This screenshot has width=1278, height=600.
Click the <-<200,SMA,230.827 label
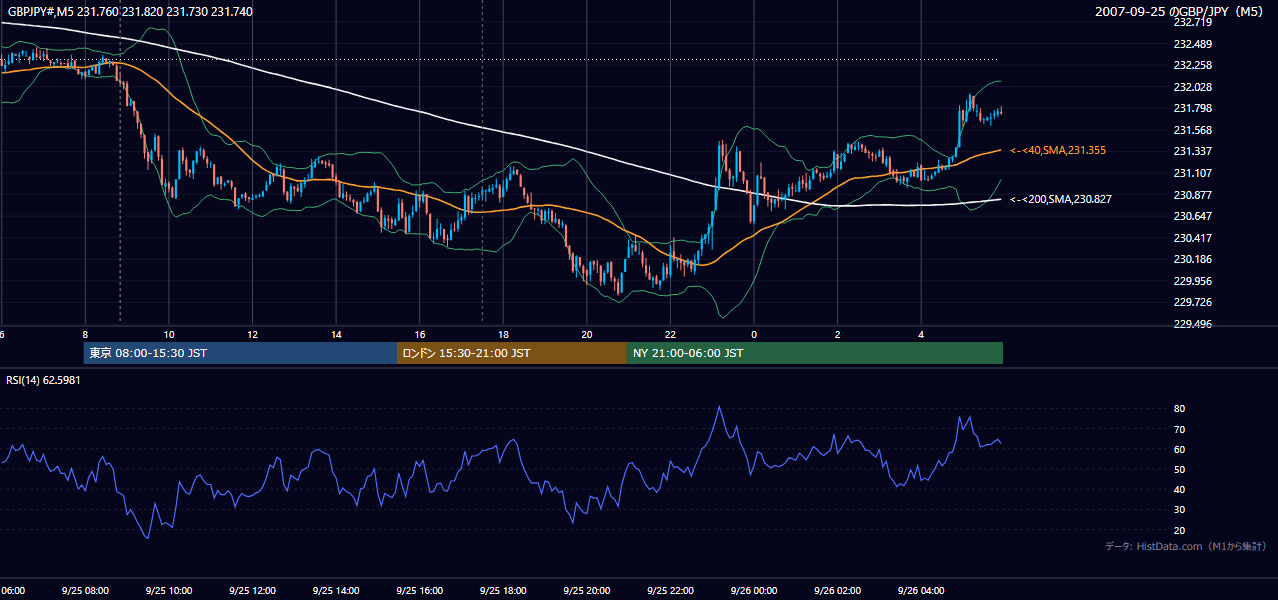click(x=1061, y=199)
